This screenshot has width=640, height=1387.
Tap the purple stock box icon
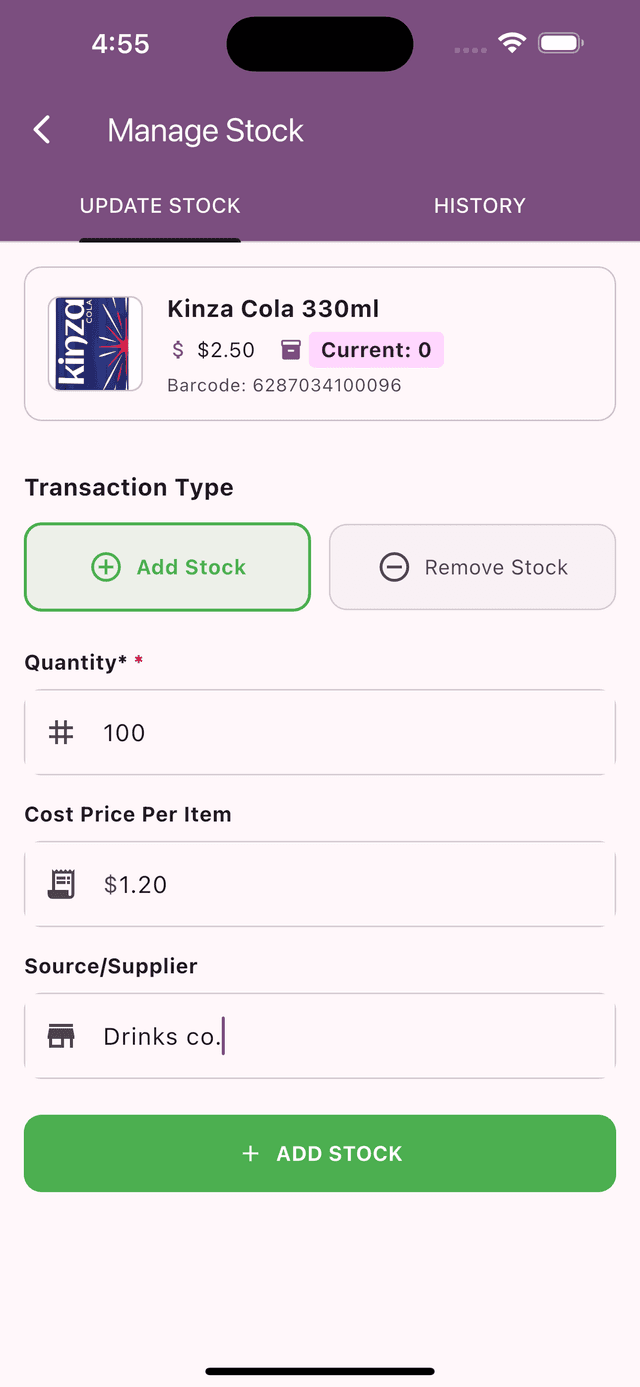291,350
